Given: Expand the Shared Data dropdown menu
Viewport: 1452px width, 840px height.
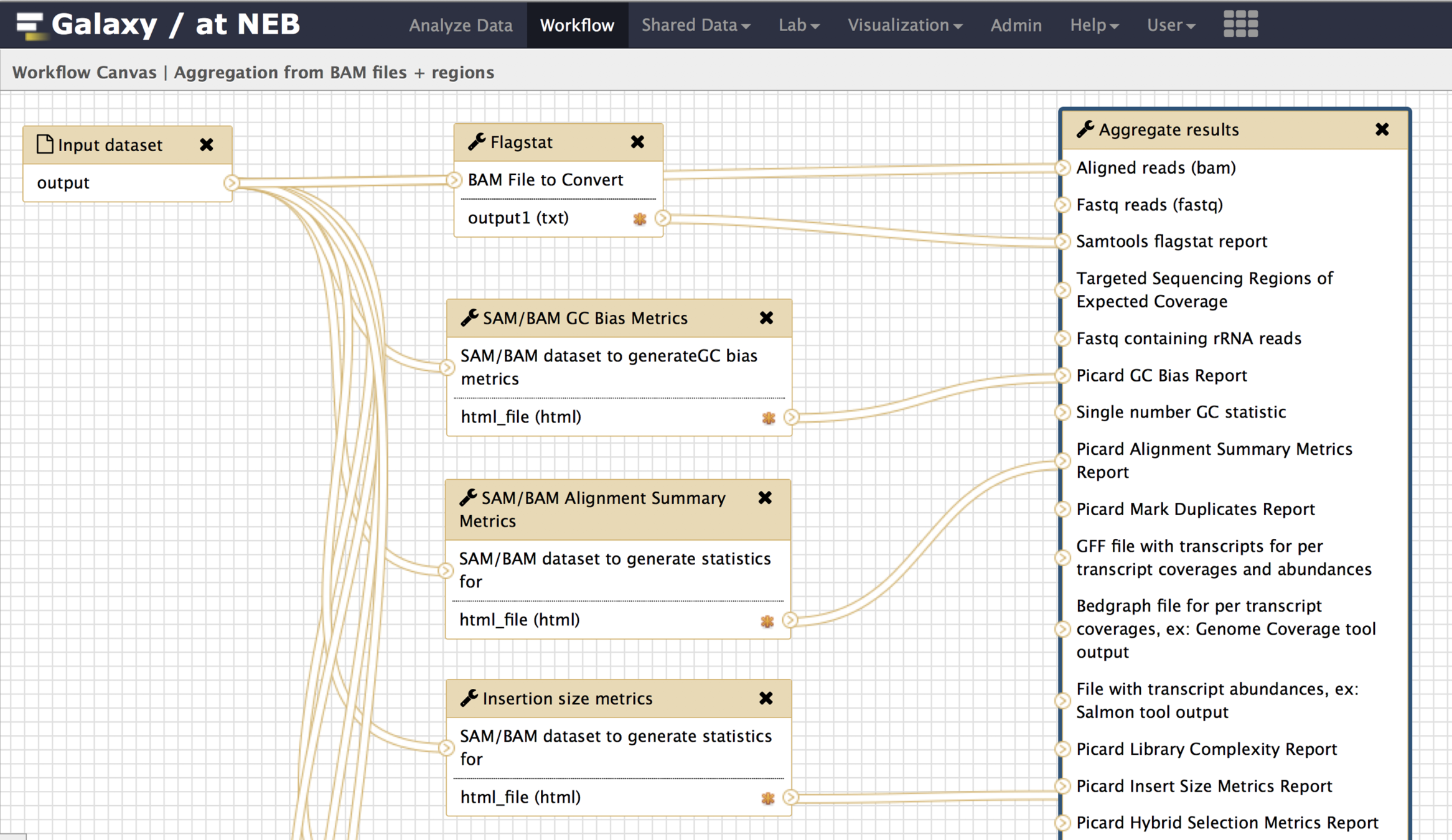Looking at the screenshot, I should (x=695, y=26).
